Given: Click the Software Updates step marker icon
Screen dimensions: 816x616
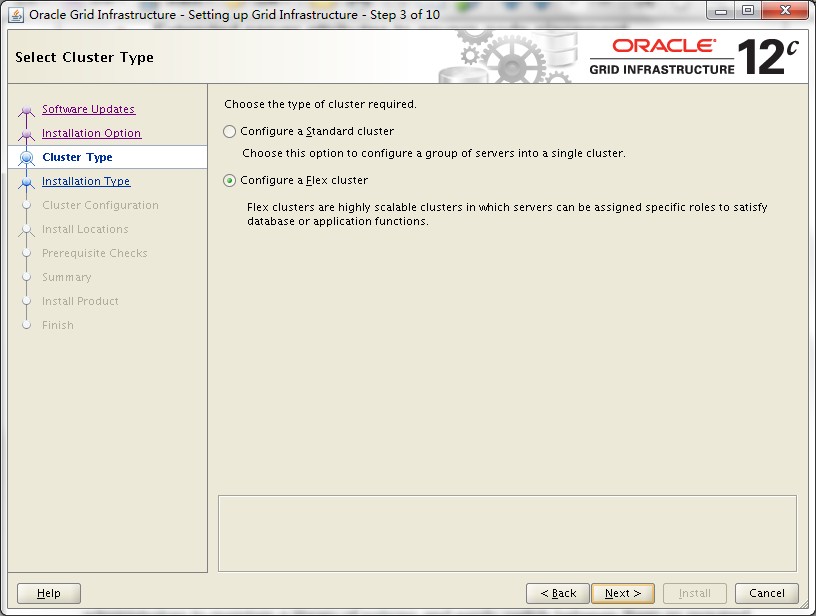Looking at the screenshot, I should 26,110.
